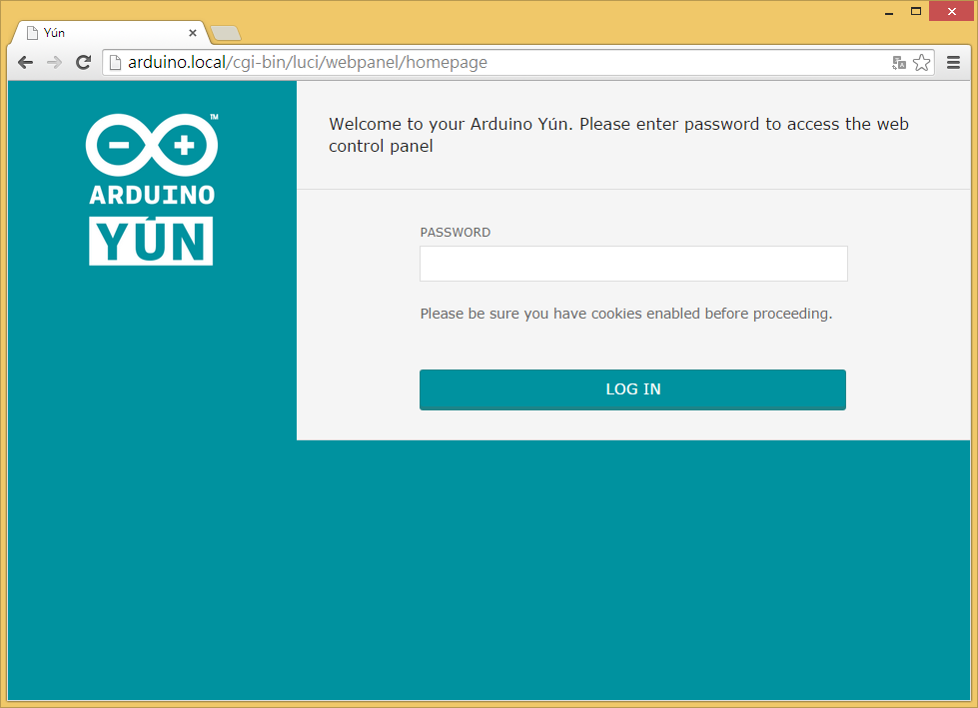Click the forward navigation arrow
The height and width of the screenshot is (708, 978).
pos(54,62)
